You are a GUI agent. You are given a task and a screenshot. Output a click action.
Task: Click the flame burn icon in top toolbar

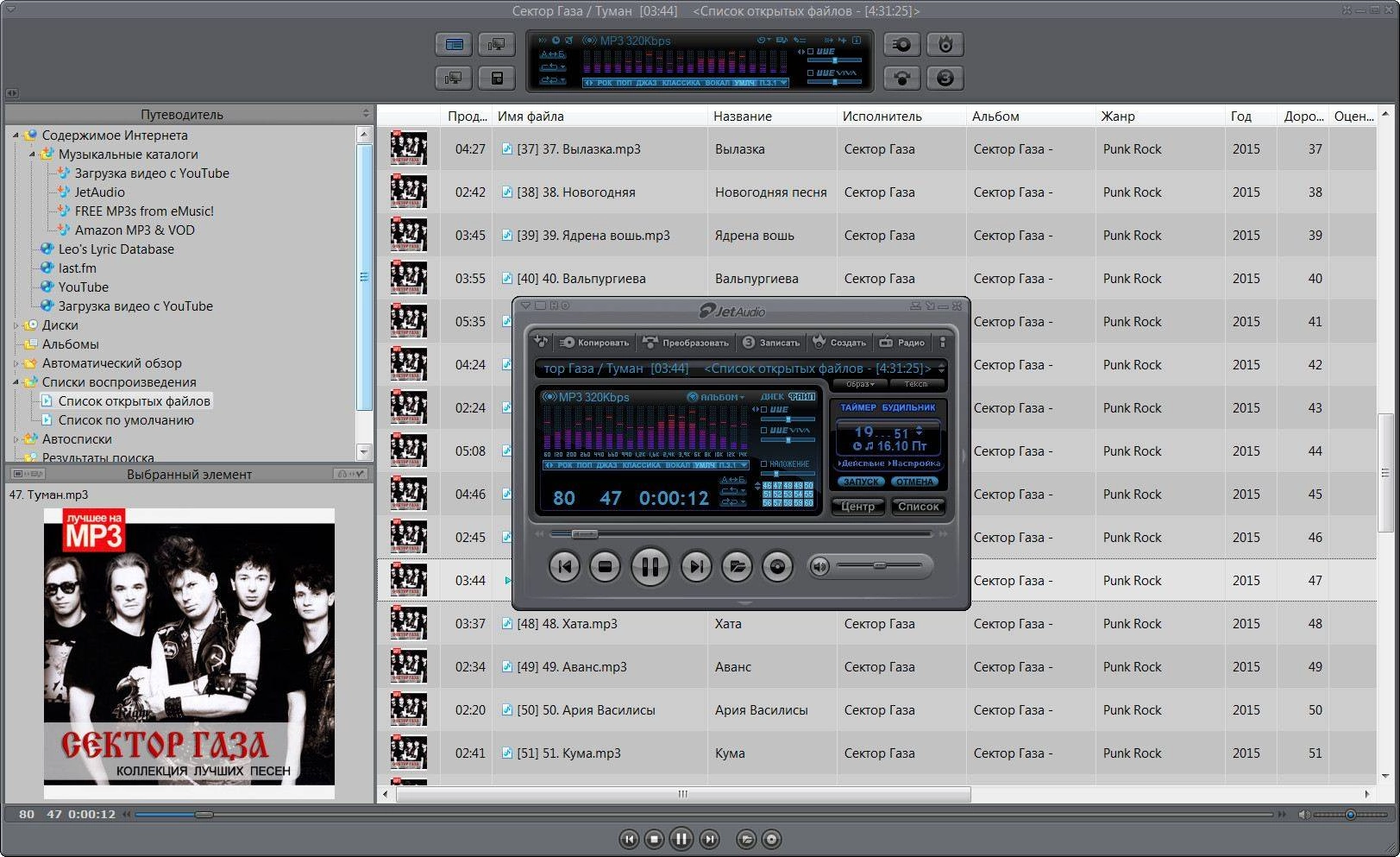(945, 44)
